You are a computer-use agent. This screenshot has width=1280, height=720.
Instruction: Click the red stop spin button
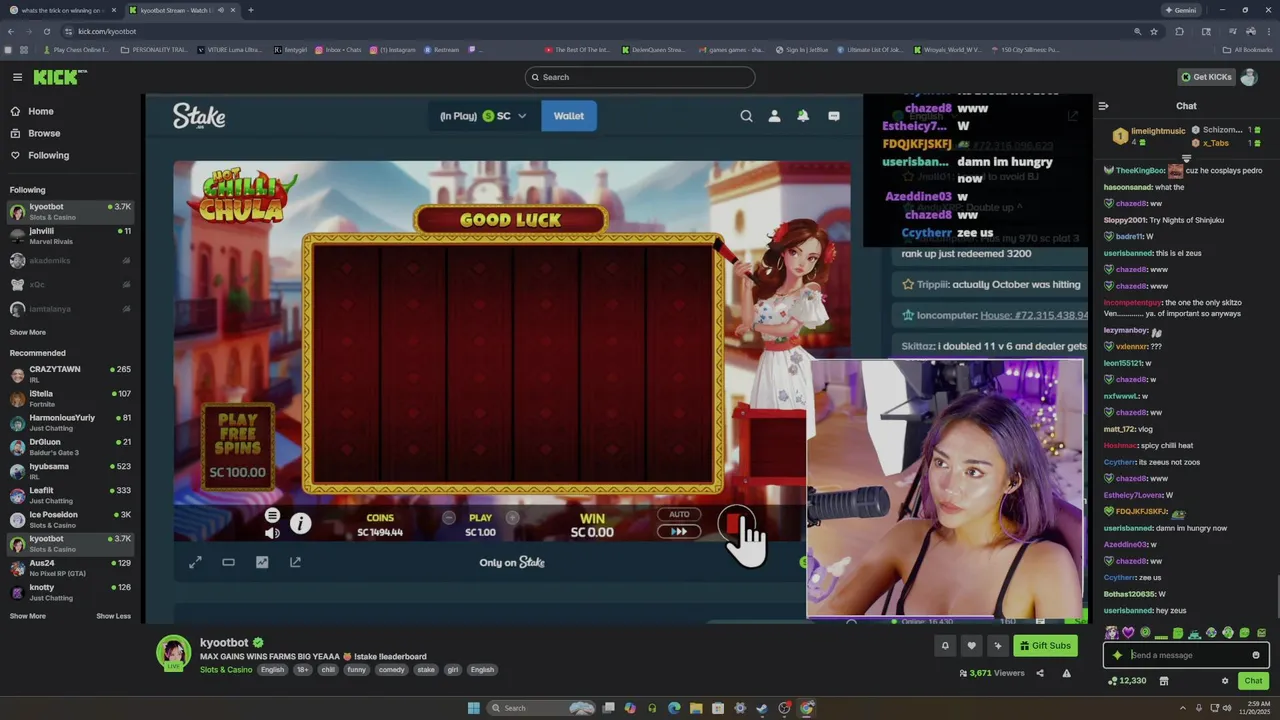click(735, 523)
